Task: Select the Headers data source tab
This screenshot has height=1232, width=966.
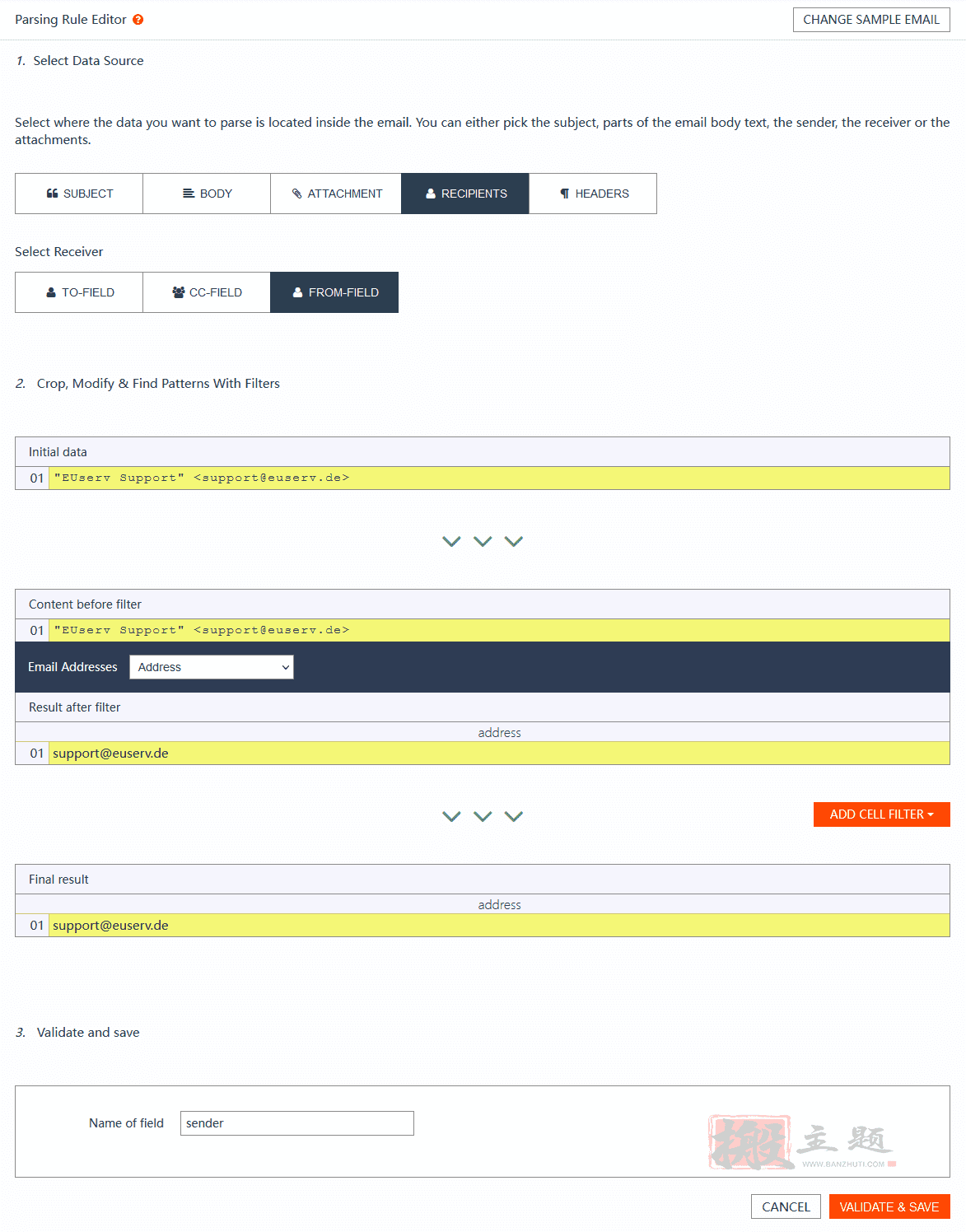Action: (x=593, y=194)
